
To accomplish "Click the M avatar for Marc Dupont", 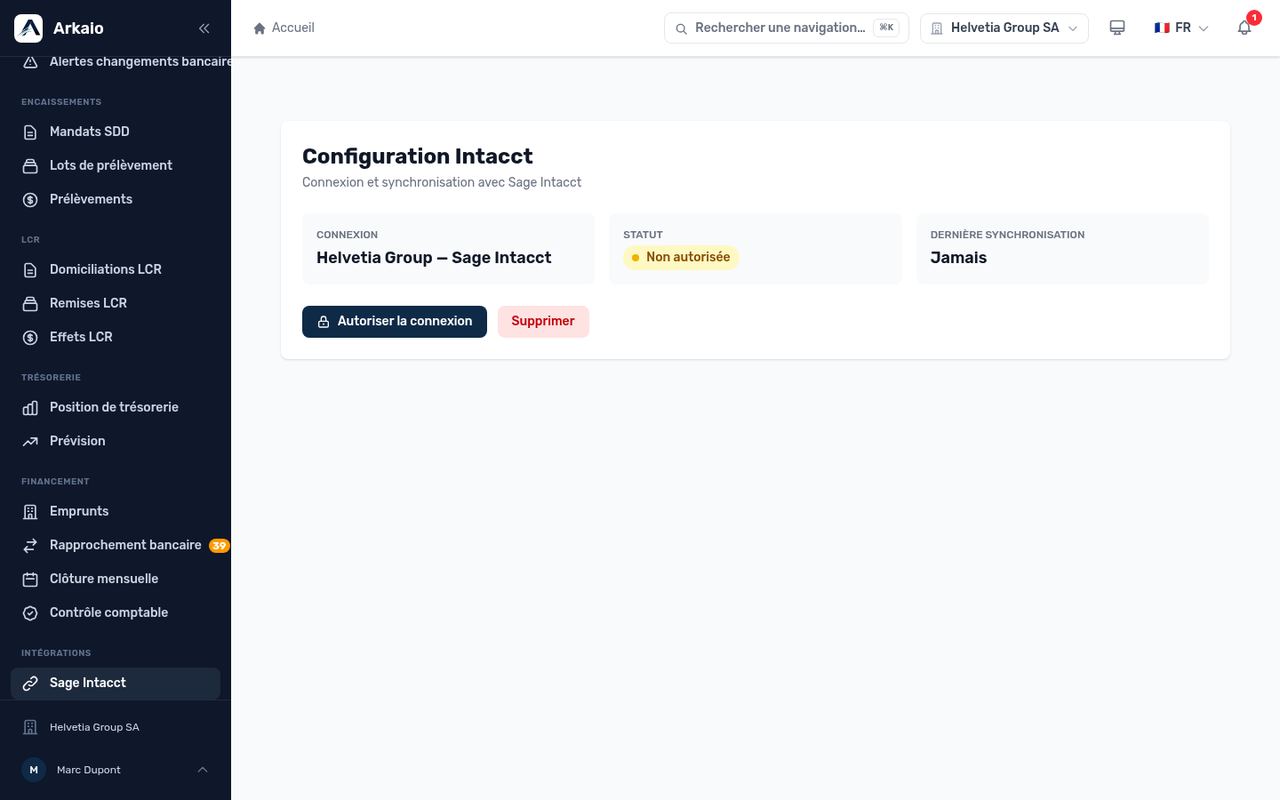I will click(x=34, y=770).
